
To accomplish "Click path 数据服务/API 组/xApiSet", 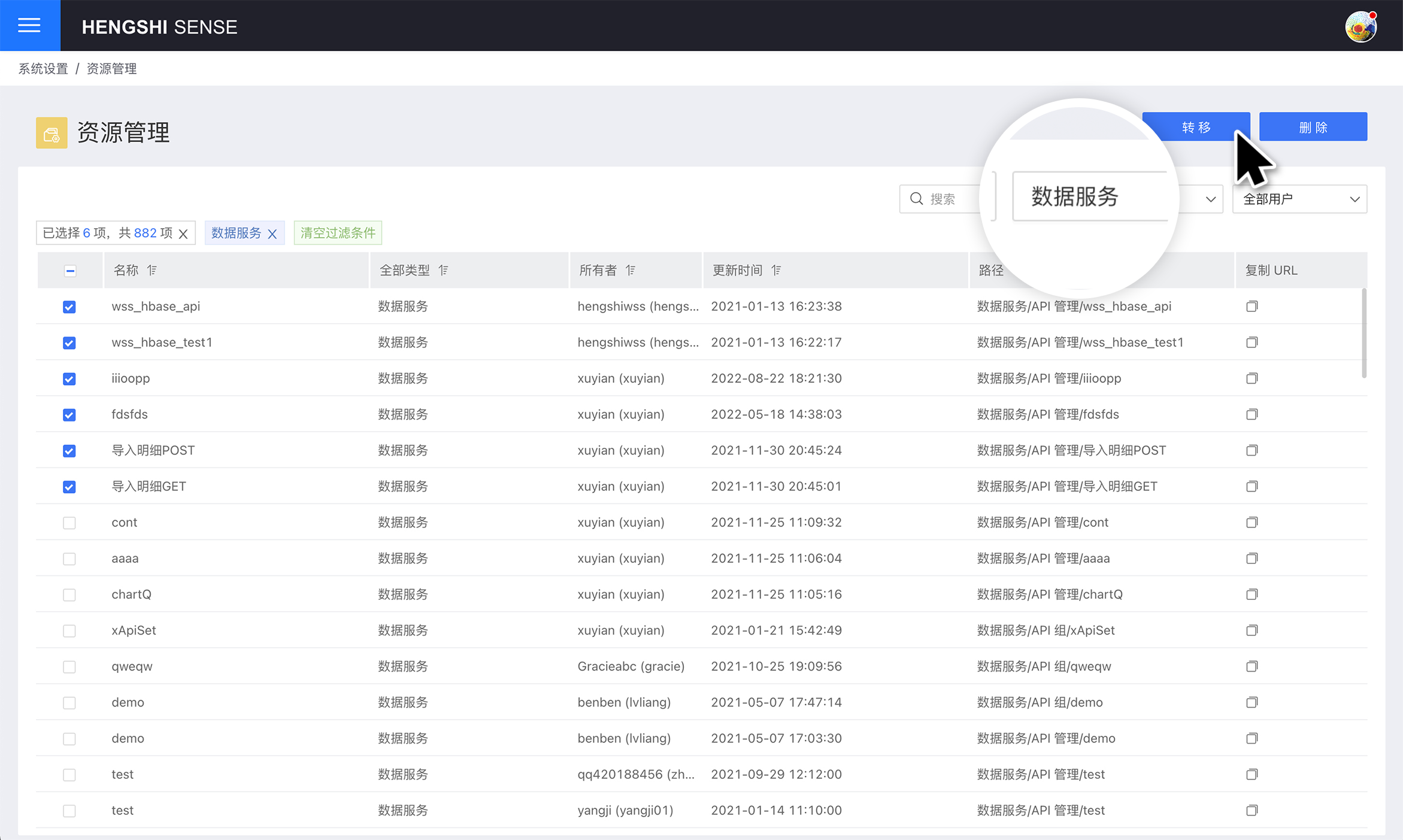I will point(1046,630).
